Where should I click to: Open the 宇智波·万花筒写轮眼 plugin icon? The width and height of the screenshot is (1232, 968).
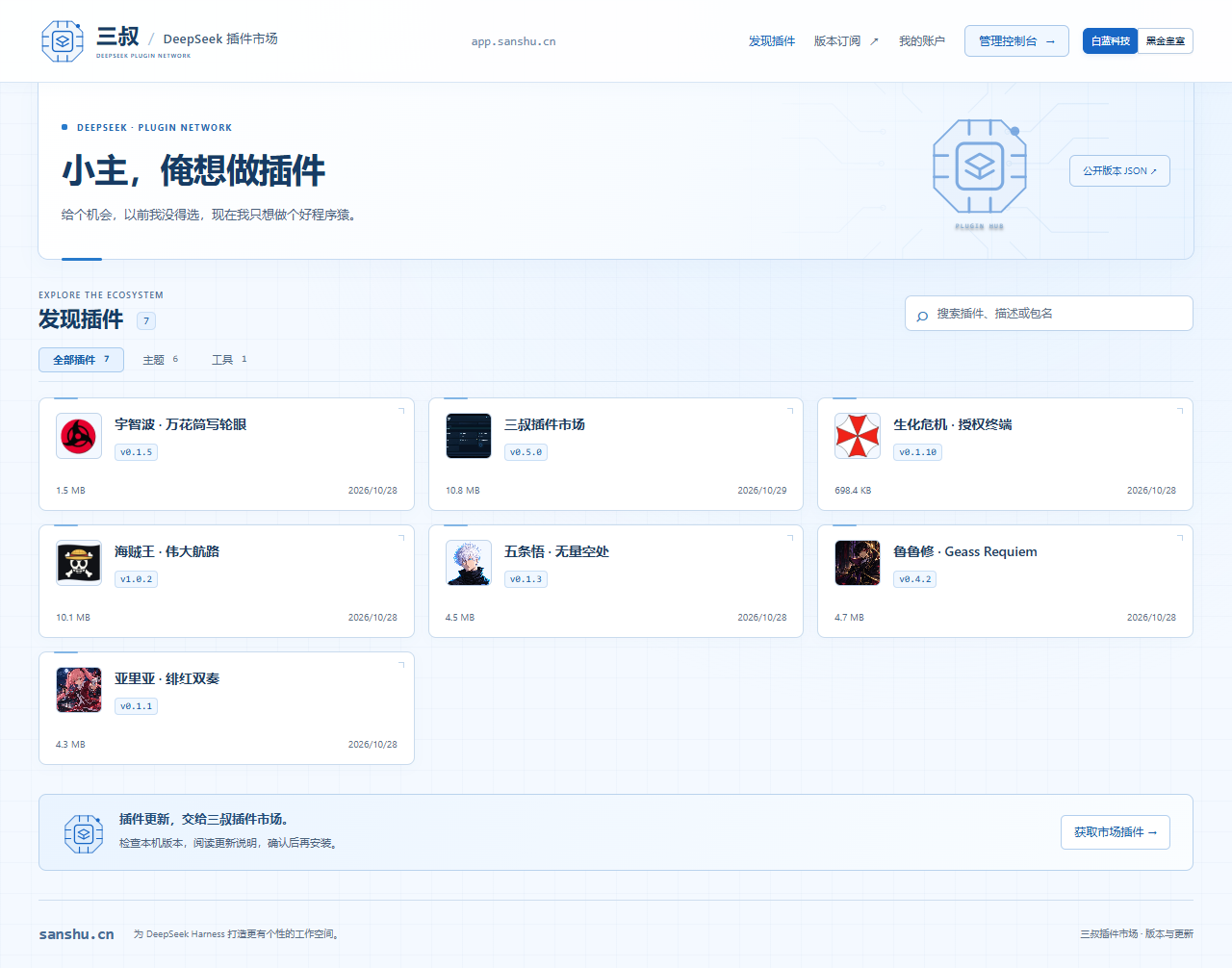tap(79, 437)
